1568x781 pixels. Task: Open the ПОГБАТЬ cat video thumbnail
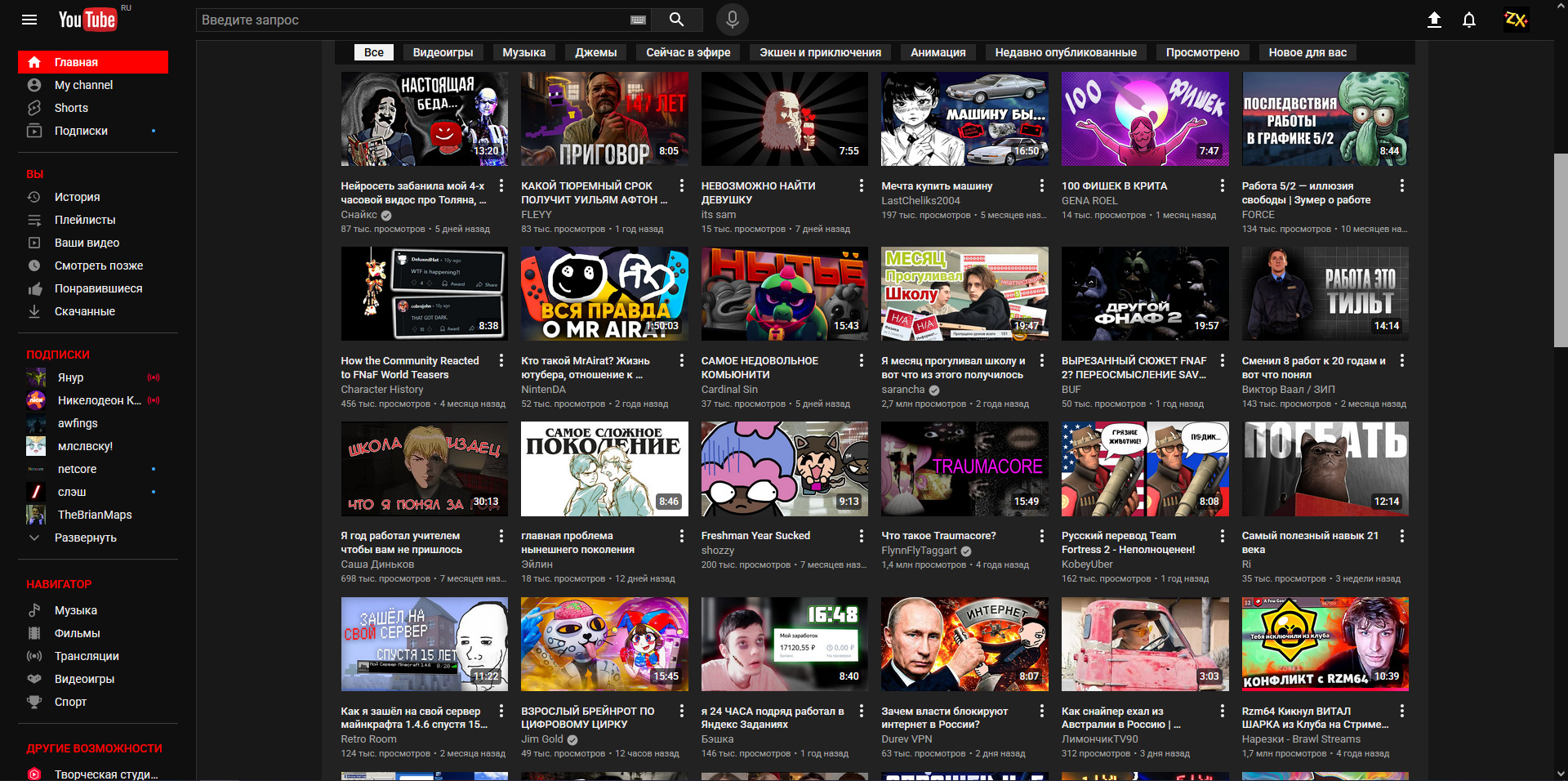(x=1325, y=469)
